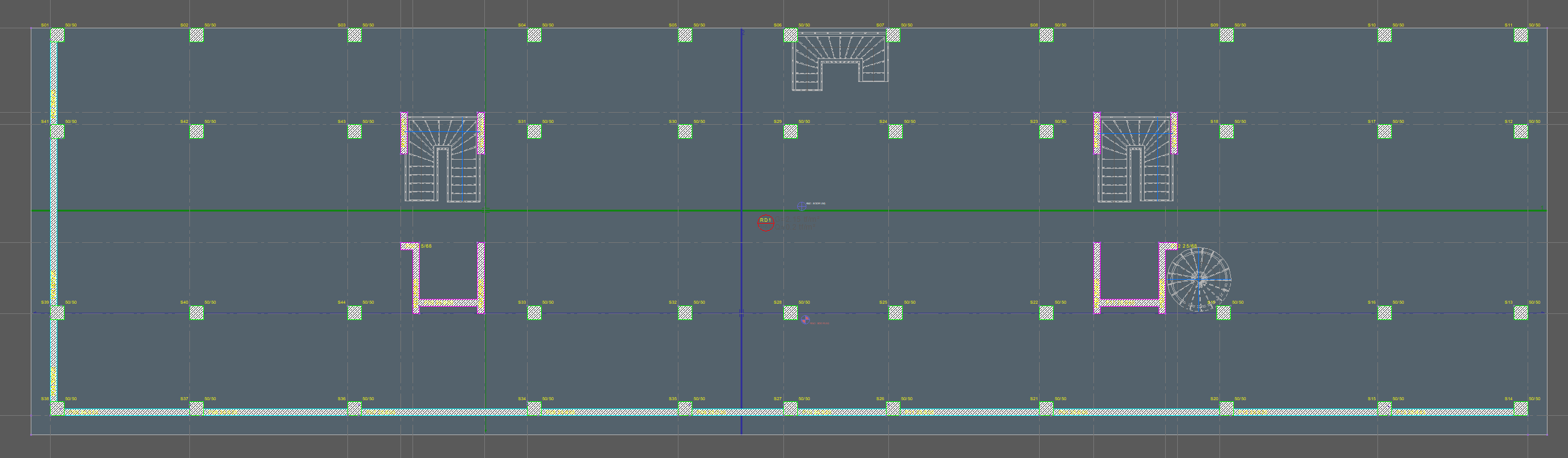This screenshot has height=458, width=1568.
Task: Select the spiral staircase symbol
Action: coord(1198,279)
